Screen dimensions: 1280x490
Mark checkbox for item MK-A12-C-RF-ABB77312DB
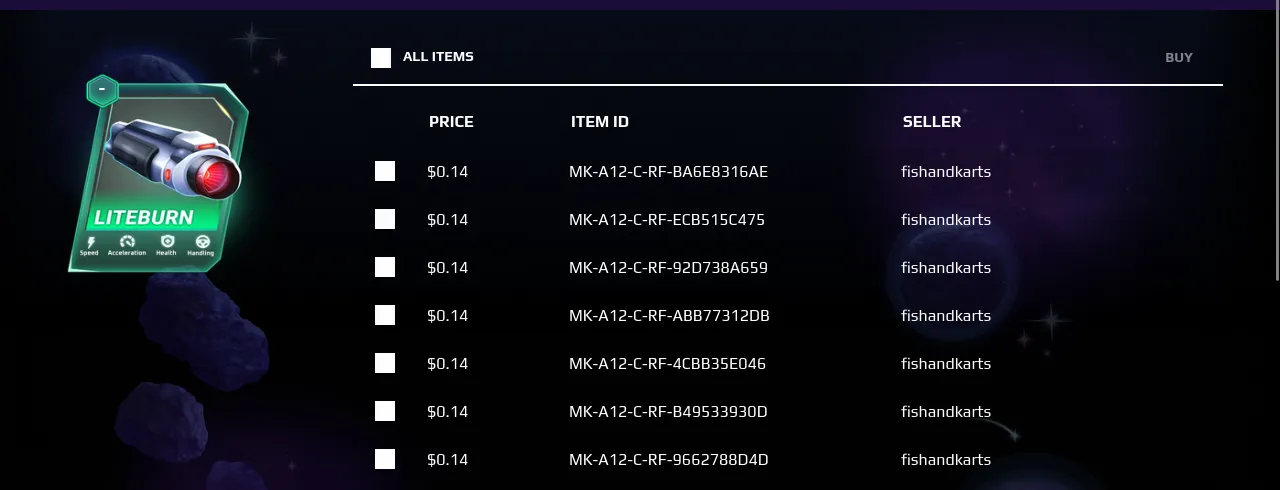coord(385,315)
